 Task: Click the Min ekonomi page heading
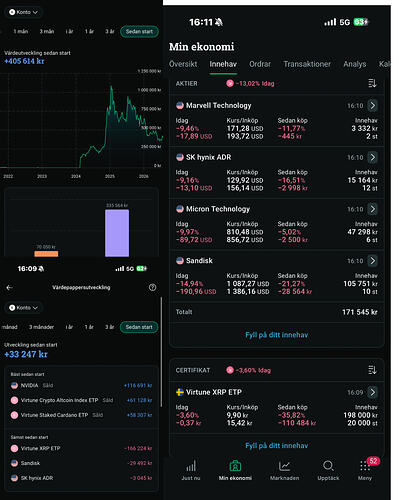201,47
